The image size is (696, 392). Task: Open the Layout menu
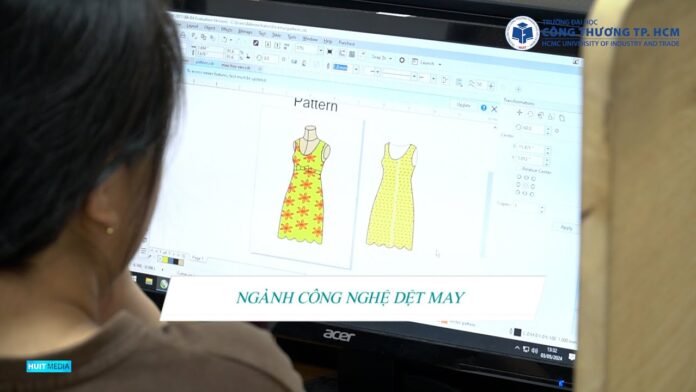click(x=192, y=27)
